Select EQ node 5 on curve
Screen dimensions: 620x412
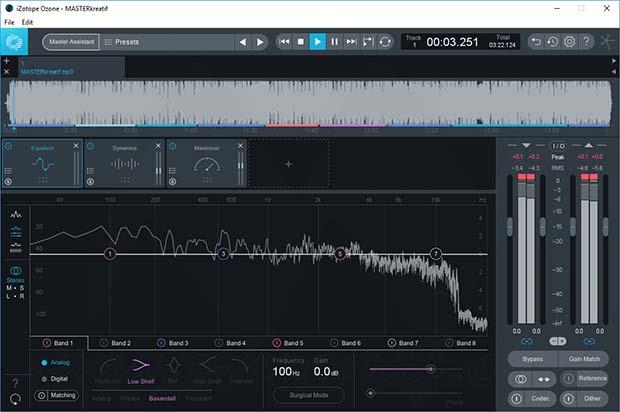click(340, 254)
